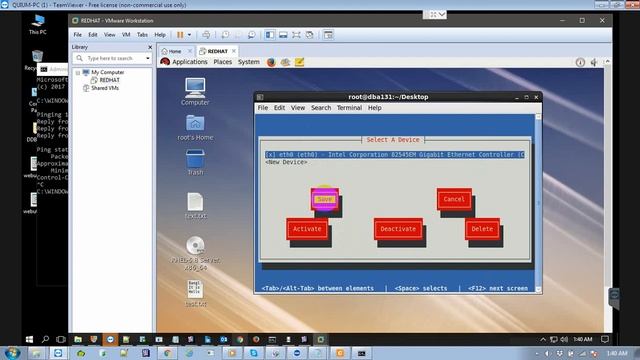Select the '[x] eth0 (eth0)' device row
Viewport: 640px width, 360px height.
394,155
